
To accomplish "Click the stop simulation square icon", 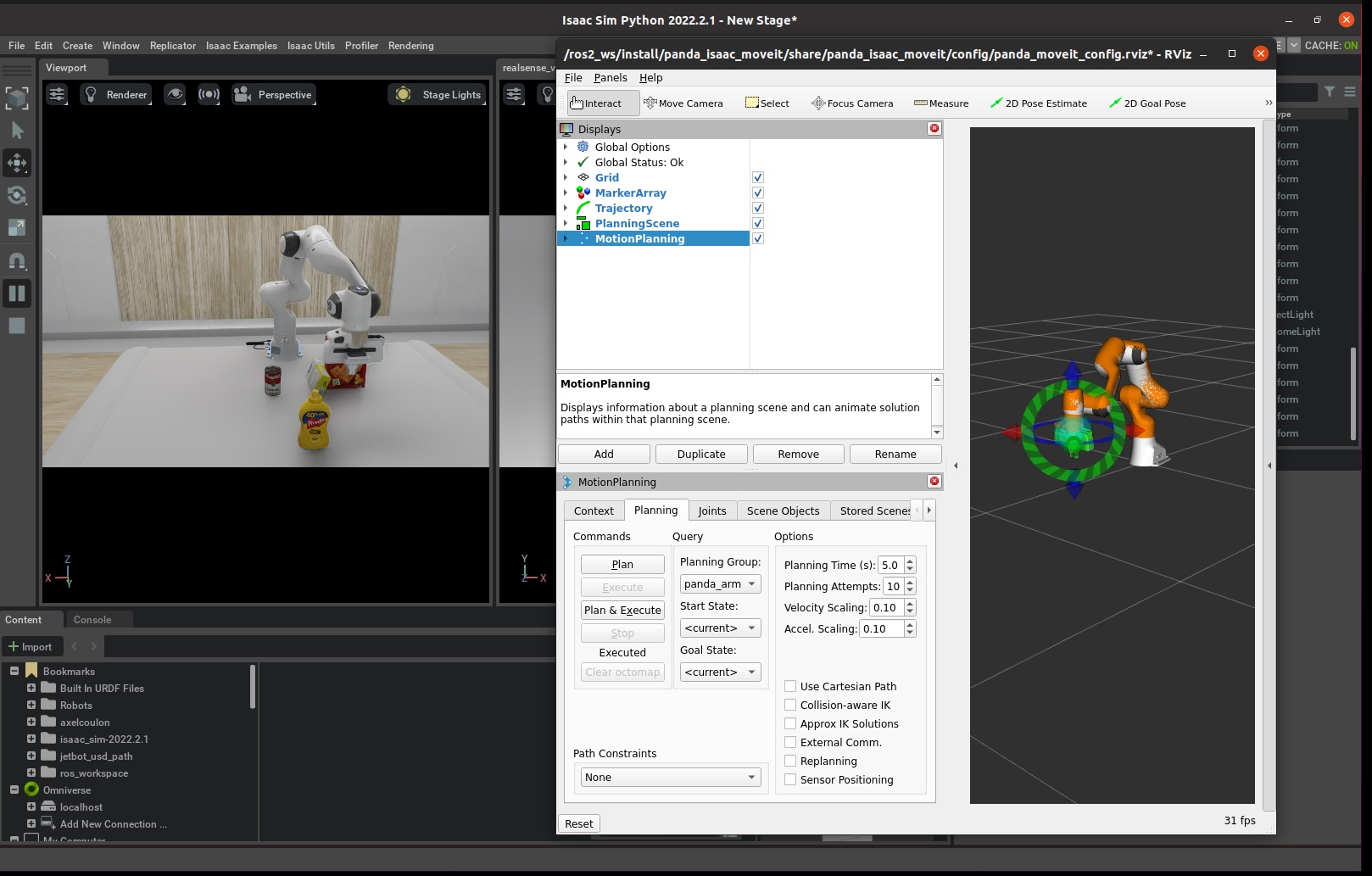I will tap(17, 326).
